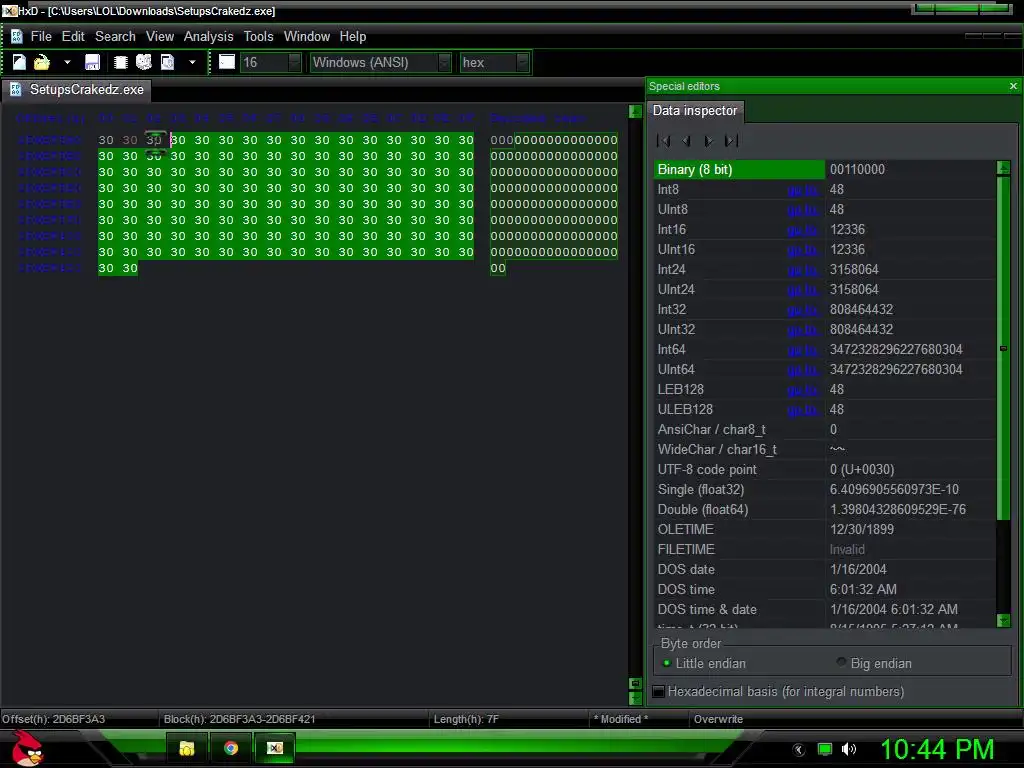Screen dimensions: 1024x768
Task: Close the Special editors panel
Action: pyautogui.click(x=1013, y=86)
